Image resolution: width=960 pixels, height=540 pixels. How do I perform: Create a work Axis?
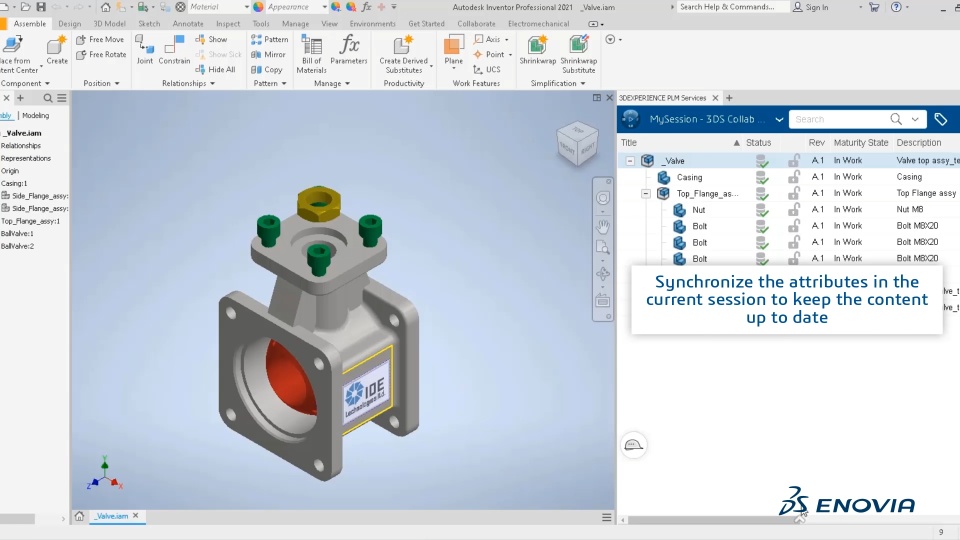tap(491, 39)
